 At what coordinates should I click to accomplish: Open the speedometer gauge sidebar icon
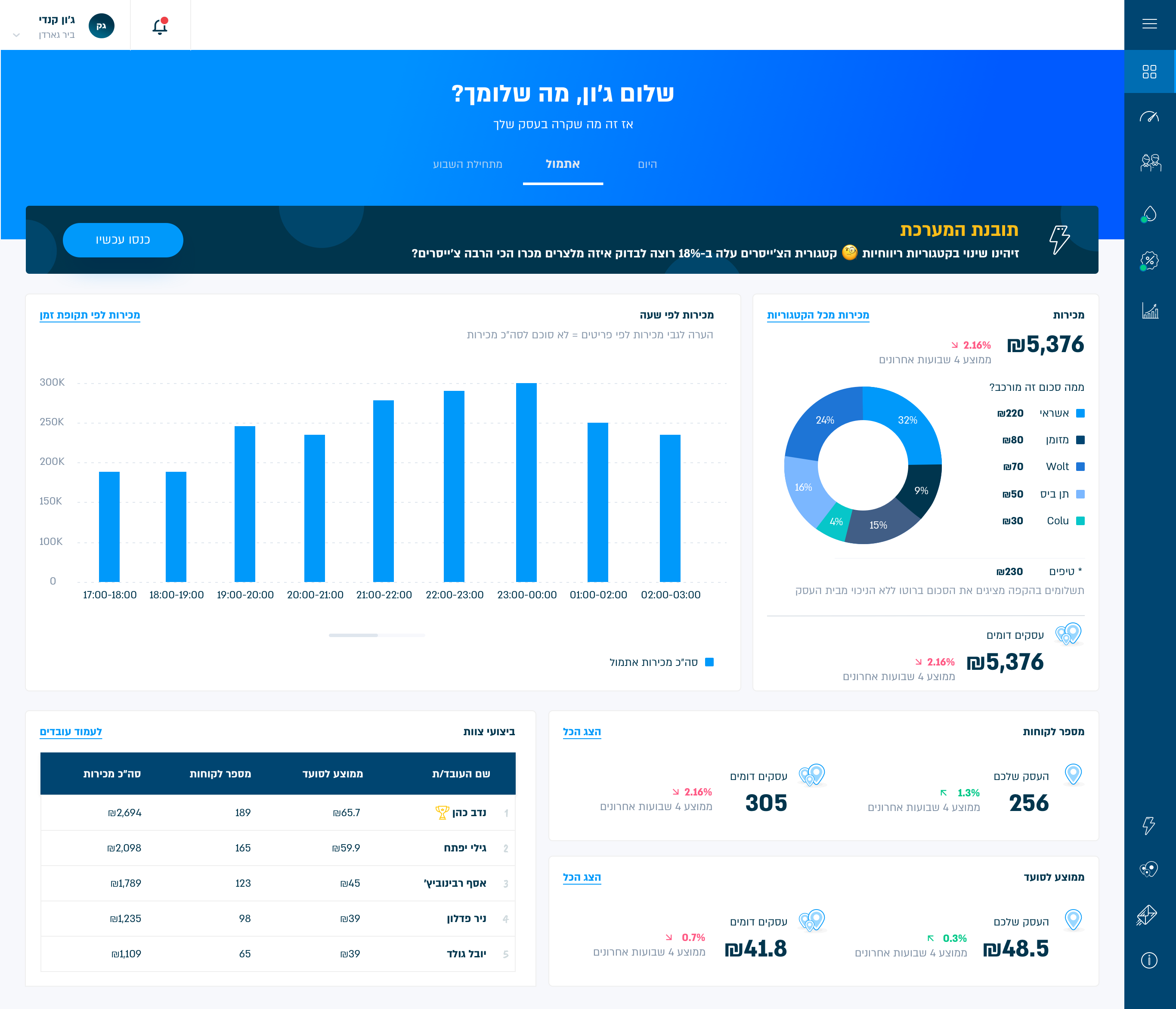[x=1149, y=117]
